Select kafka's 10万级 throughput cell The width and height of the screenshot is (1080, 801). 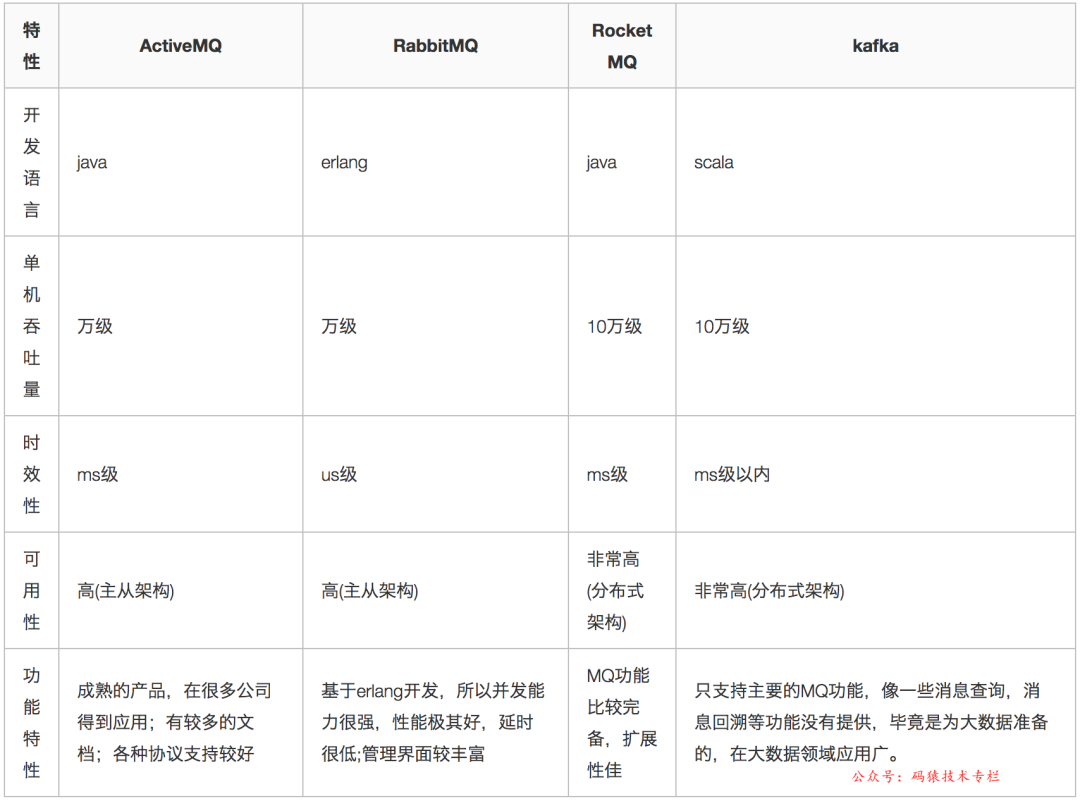(722, 326)
